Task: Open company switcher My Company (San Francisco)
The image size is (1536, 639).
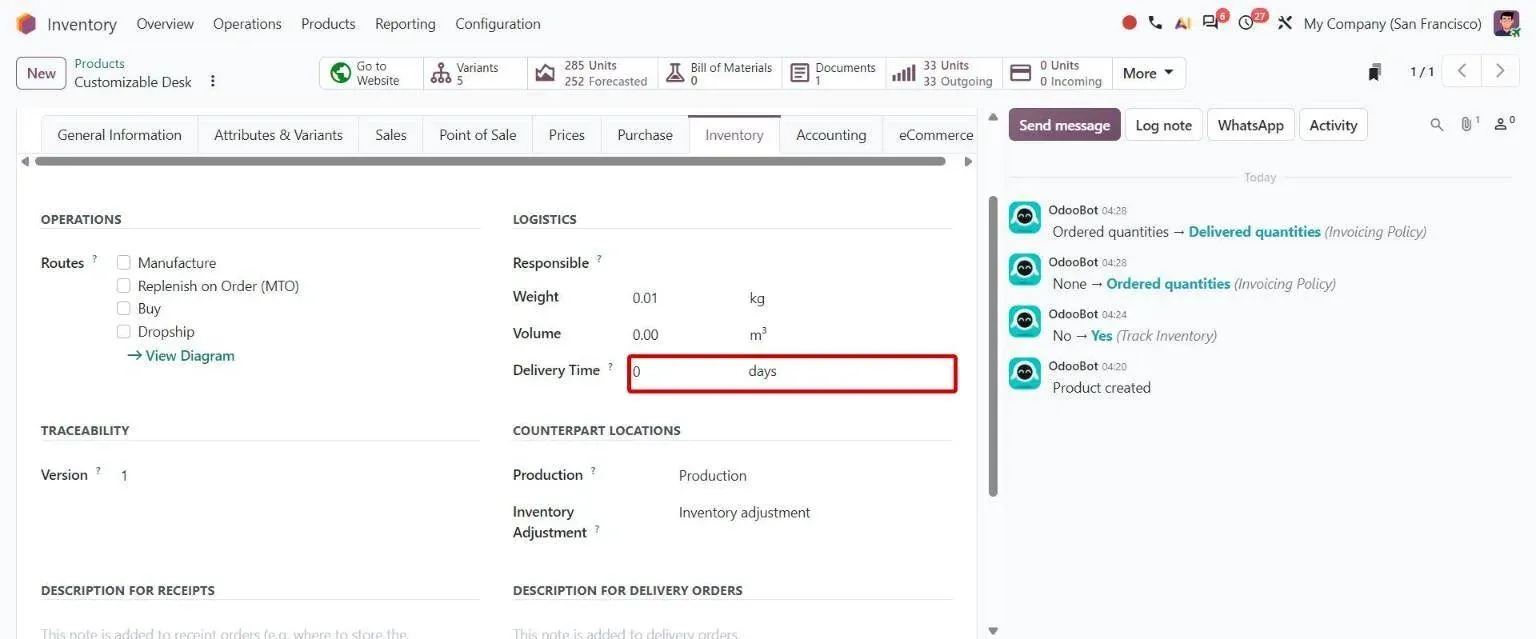Action: click(x=1392, y=24)
